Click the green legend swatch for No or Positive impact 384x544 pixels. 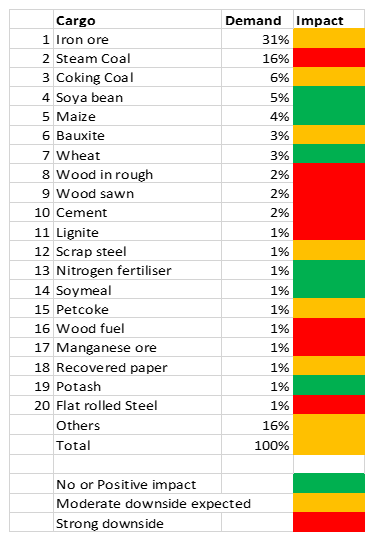[x=329, y=483]
